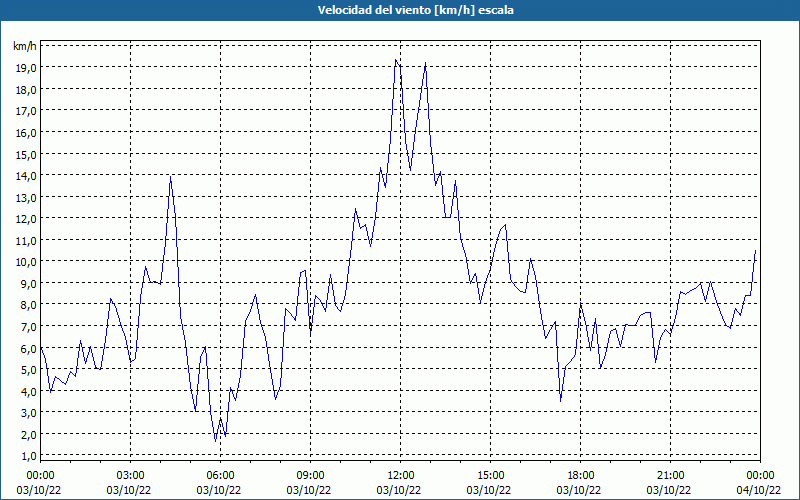
Task: Pick the '16,0' axis value
Action: point(27,133)
